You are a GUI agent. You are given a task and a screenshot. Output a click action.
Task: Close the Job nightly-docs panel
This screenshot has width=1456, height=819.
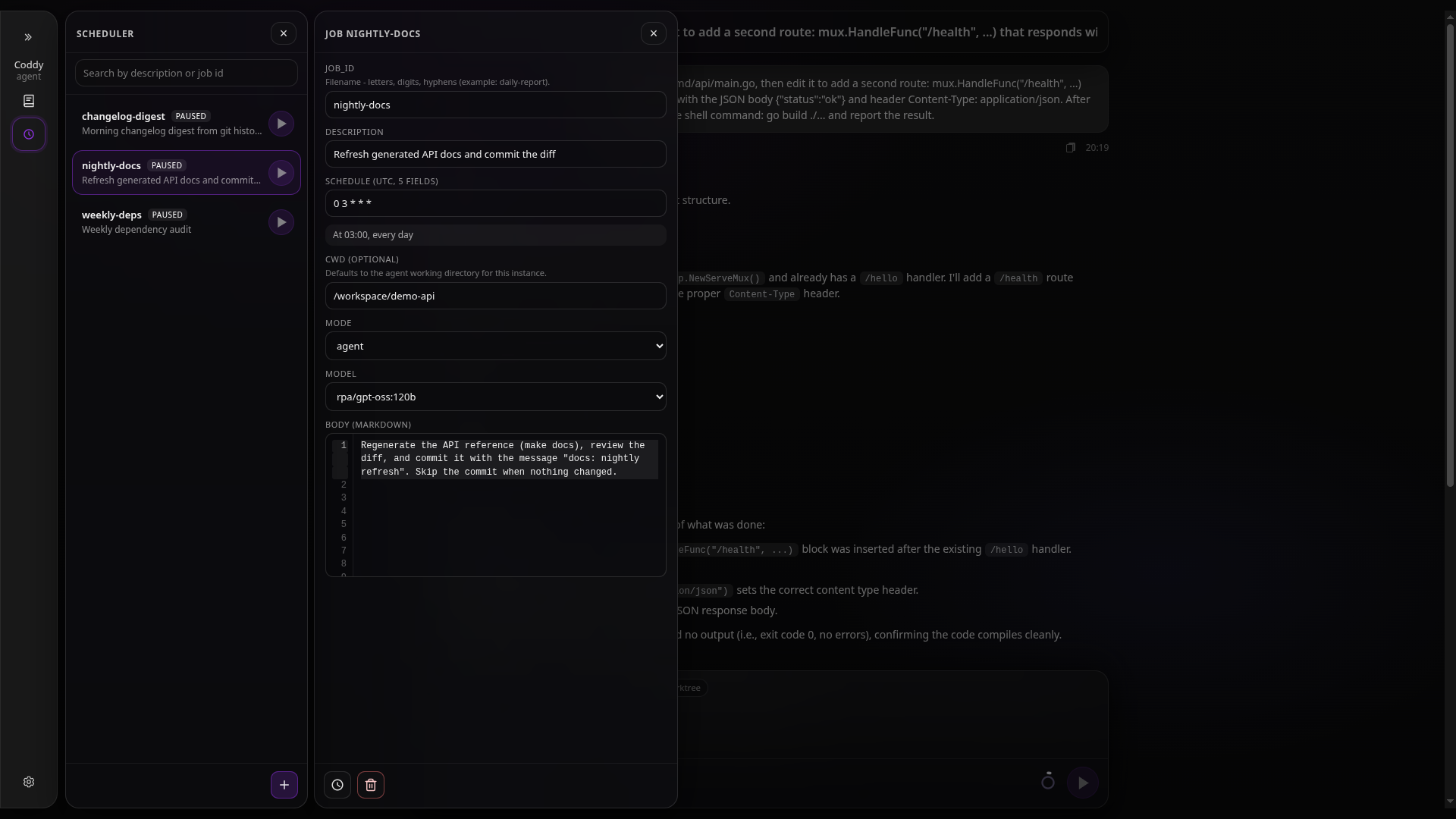[x=654, y=33]
